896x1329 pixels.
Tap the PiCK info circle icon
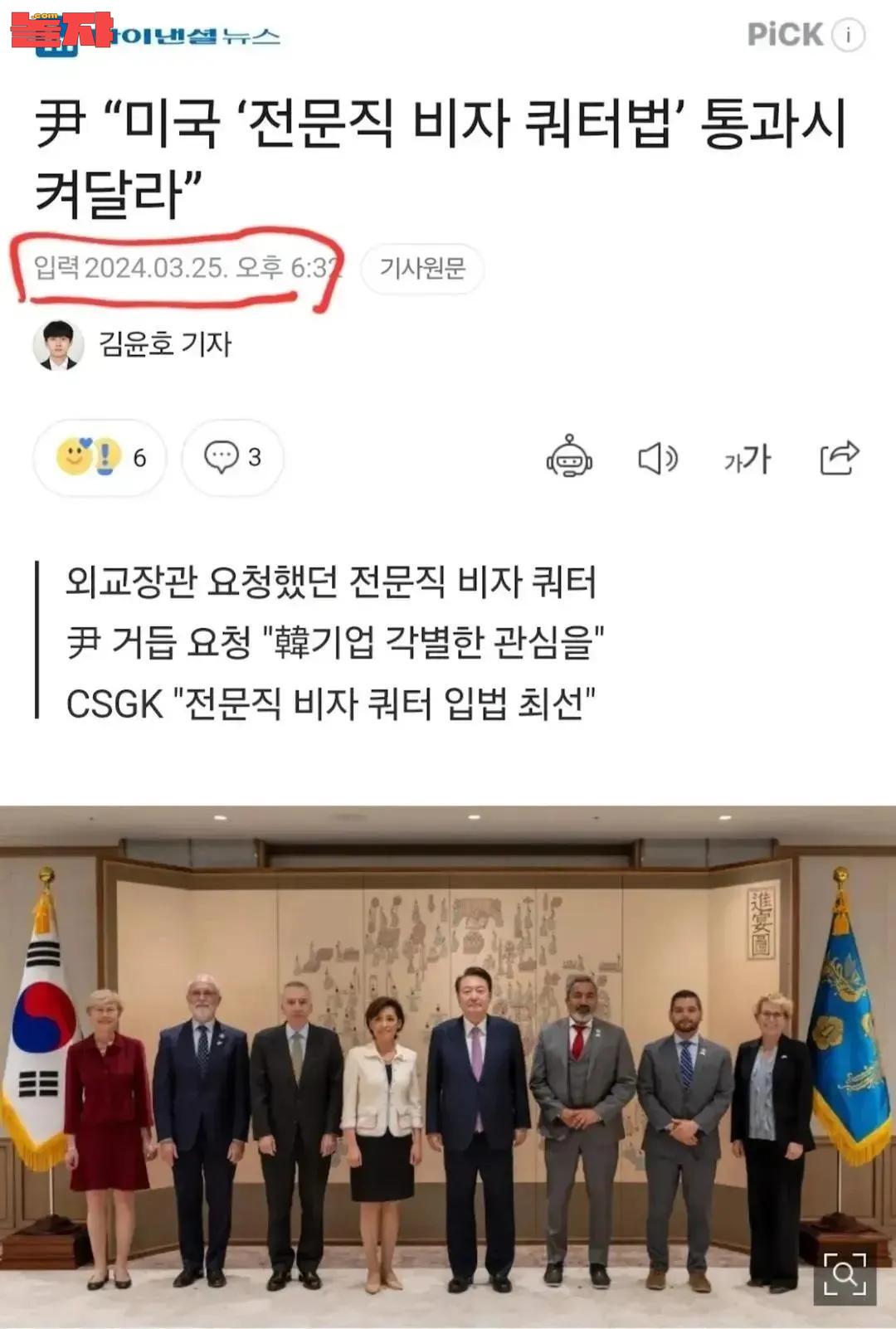coord(848,35)
